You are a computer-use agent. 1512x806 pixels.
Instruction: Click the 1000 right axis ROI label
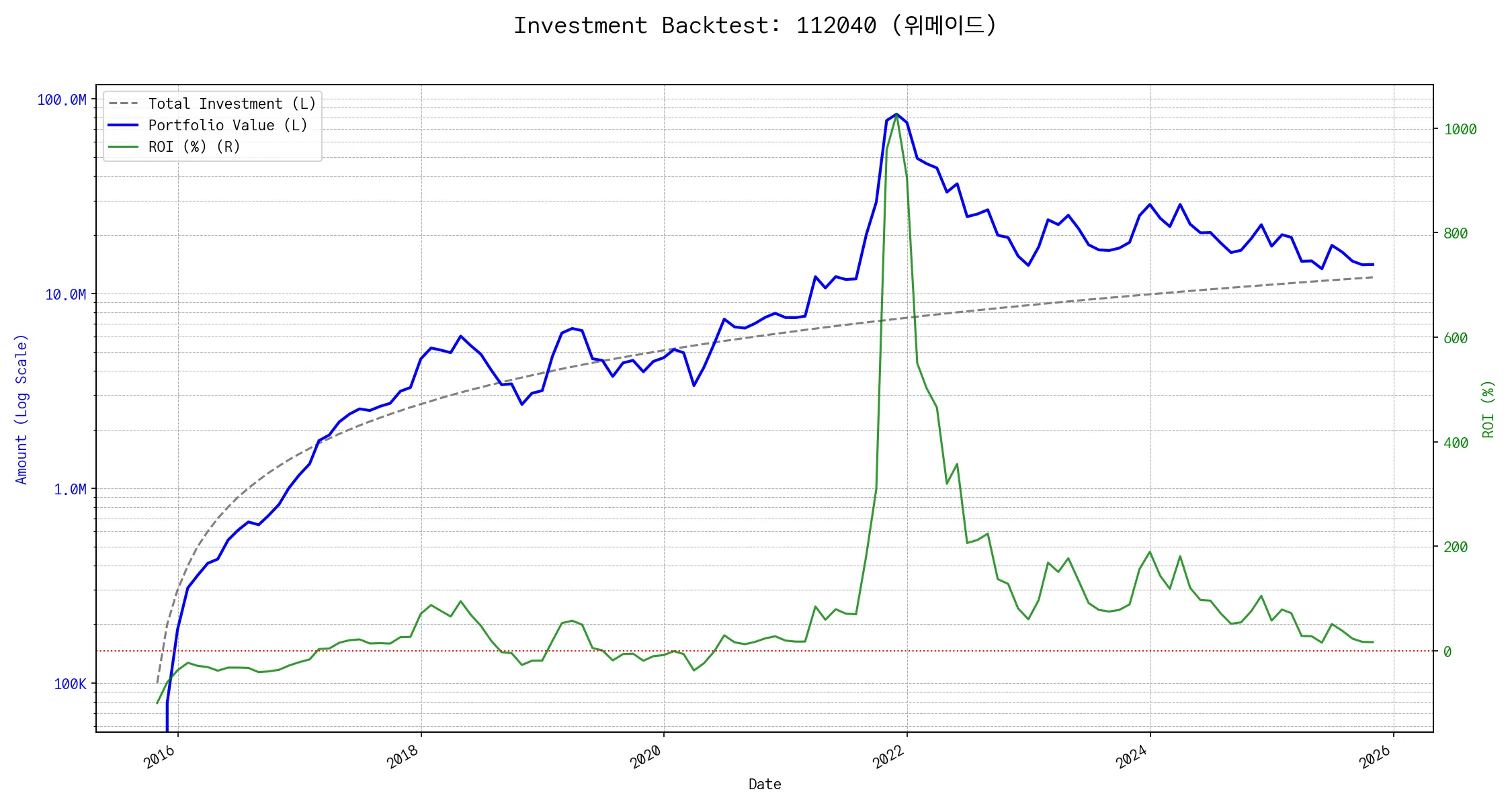click(1460, 129)
